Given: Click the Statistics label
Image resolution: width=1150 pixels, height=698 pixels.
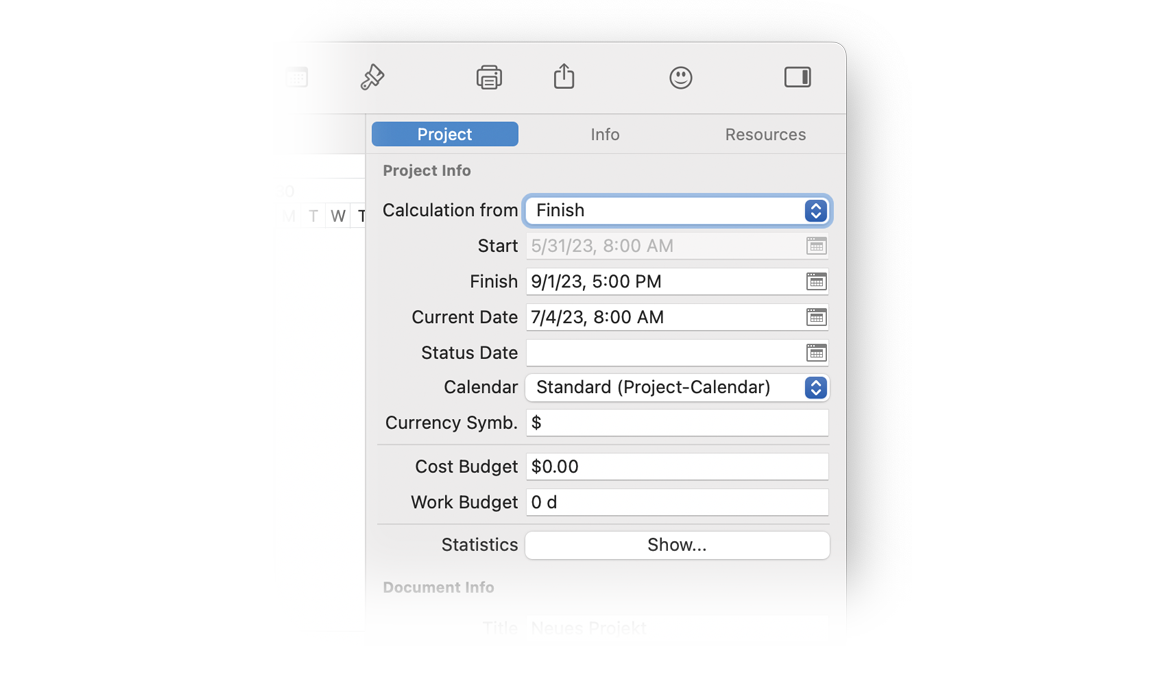Looking at the screenshot, I should [480, 545].
